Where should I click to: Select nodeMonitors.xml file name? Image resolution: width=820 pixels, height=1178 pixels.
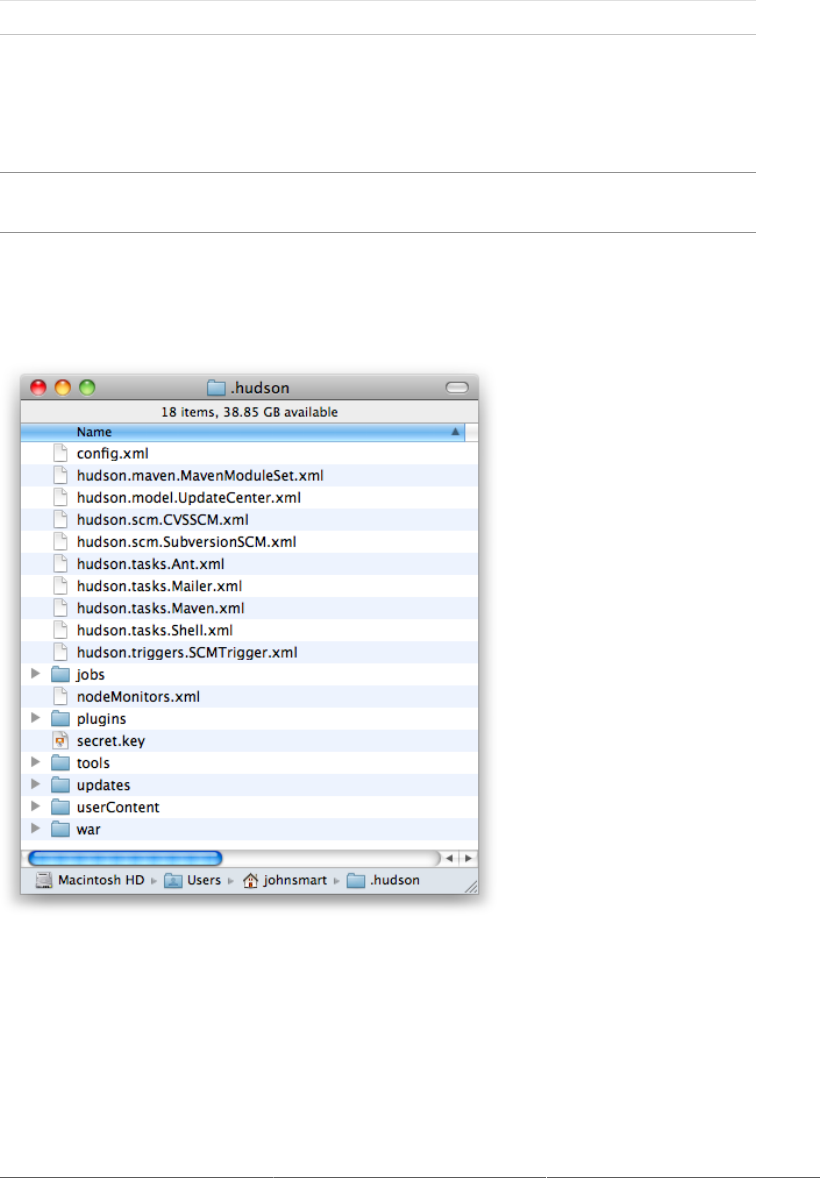click(x=138, y=697)
